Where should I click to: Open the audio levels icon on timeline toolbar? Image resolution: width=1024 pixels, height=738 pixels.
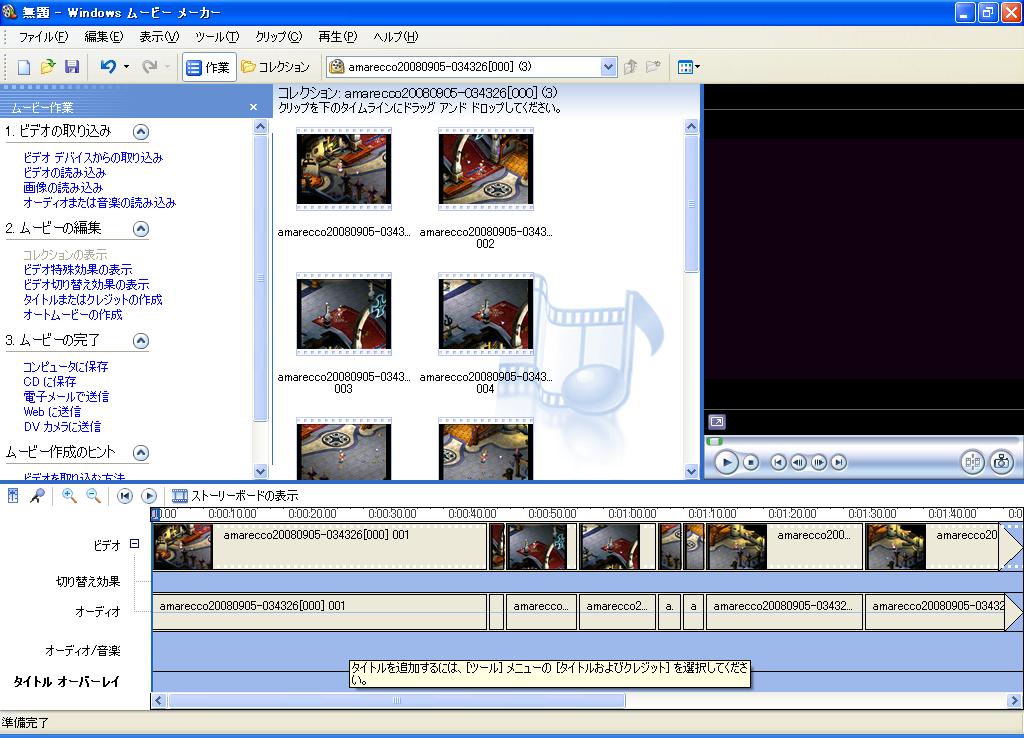(13, 496)
